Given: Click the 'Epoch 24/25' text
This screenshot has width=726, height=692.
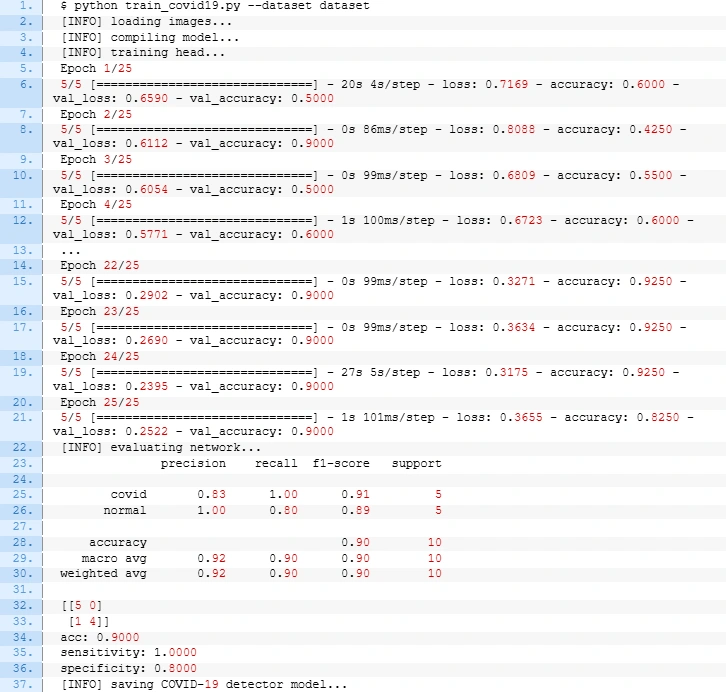Looking at the screenshot, I should pos(100,356).
